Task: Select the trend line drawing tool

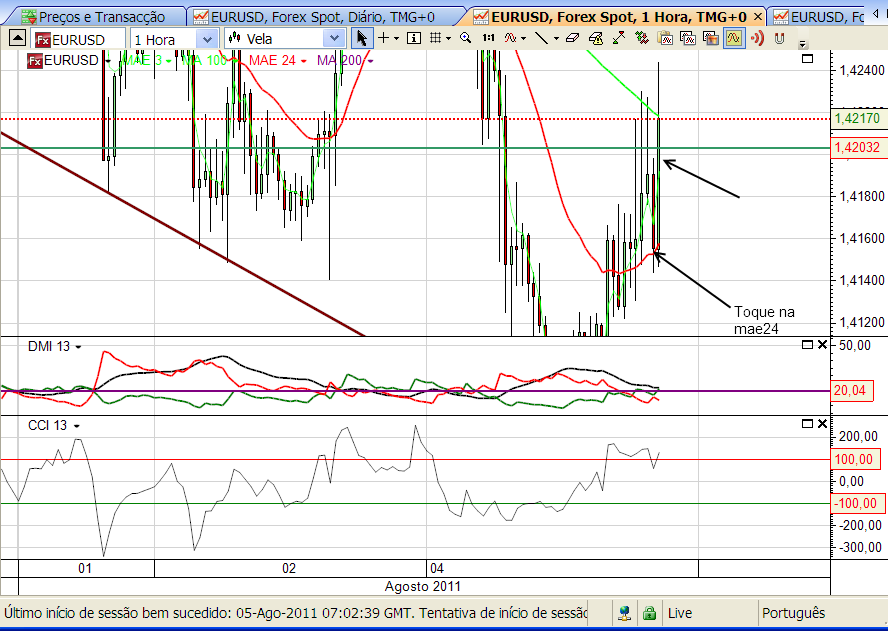Action: point(542,39)
